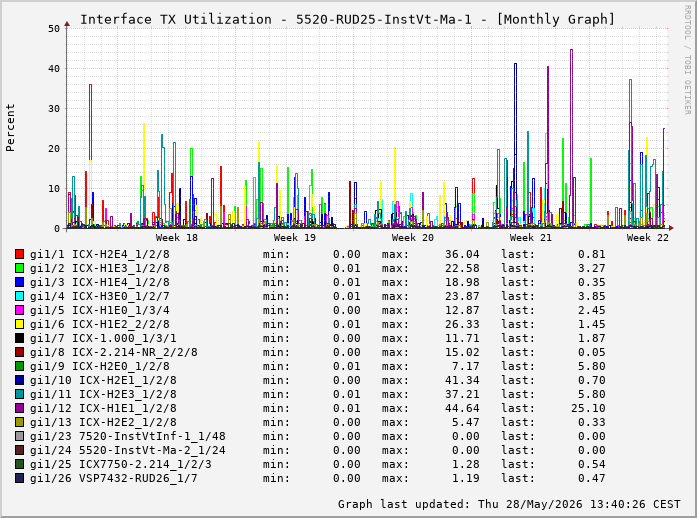The image size is (697, 518).
Task: Select legend label gi1/6 ICX-H1E2_2/2/8
Action: tap(100, 325)
